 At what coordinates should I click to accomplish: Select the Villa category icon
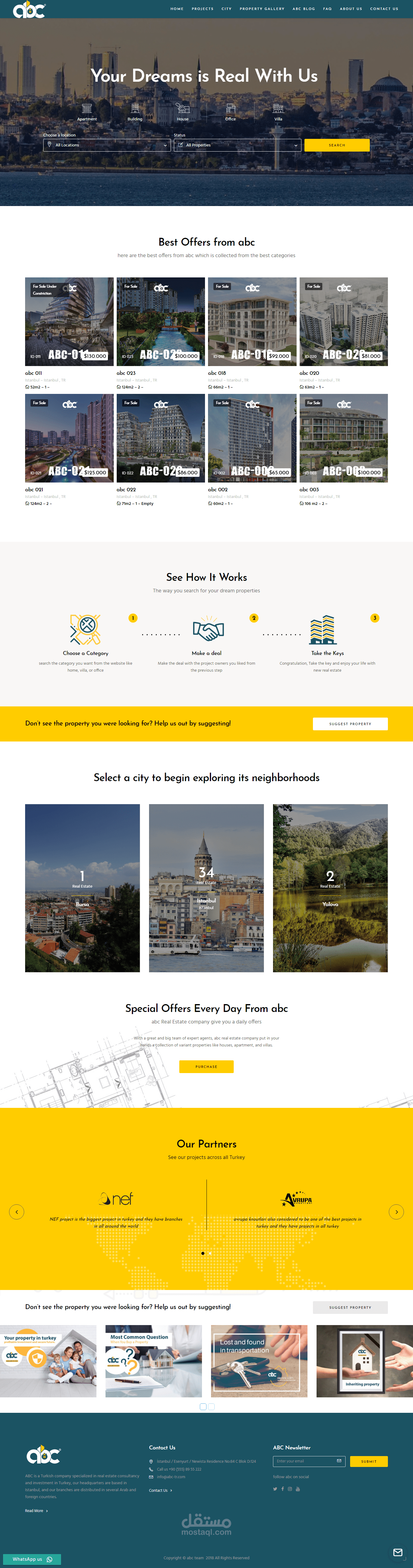[x=278, y=108]
